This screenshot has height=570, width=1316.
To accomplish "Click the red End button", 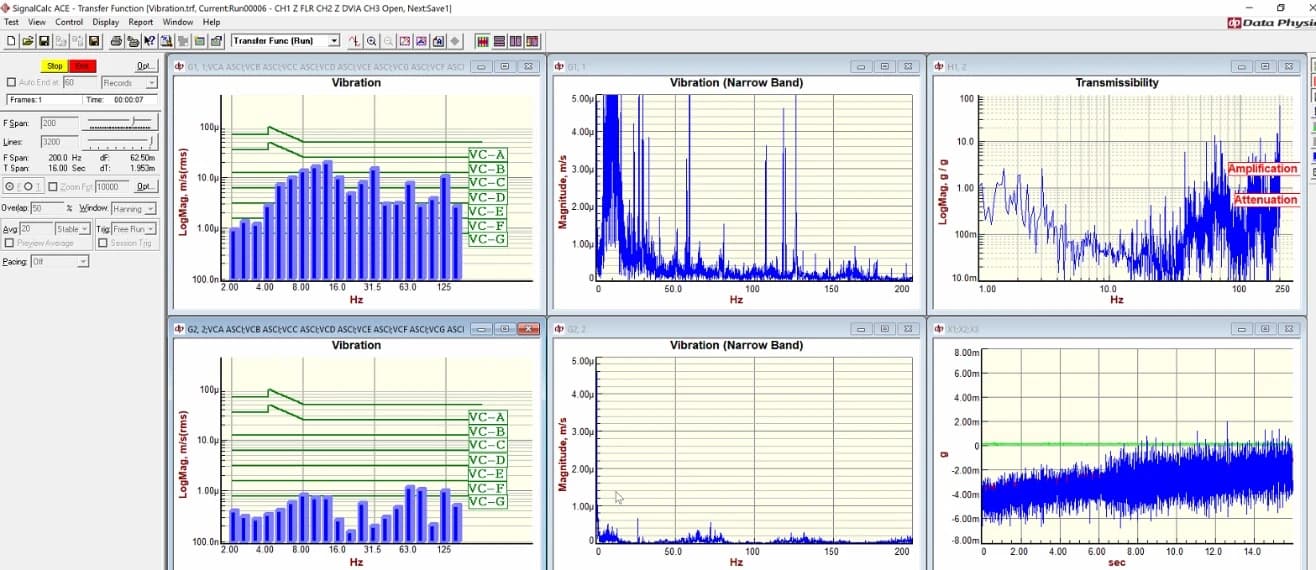I will coord(83,66).
